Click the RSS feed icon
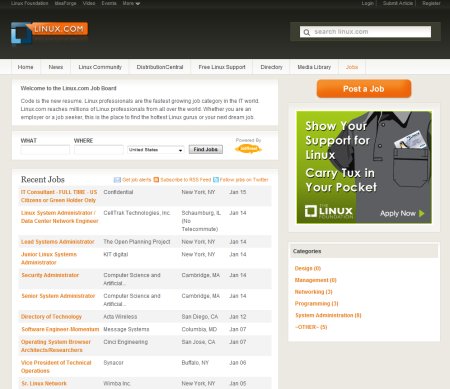The height and width of the screenshot is (389, 450). [156, 180]
